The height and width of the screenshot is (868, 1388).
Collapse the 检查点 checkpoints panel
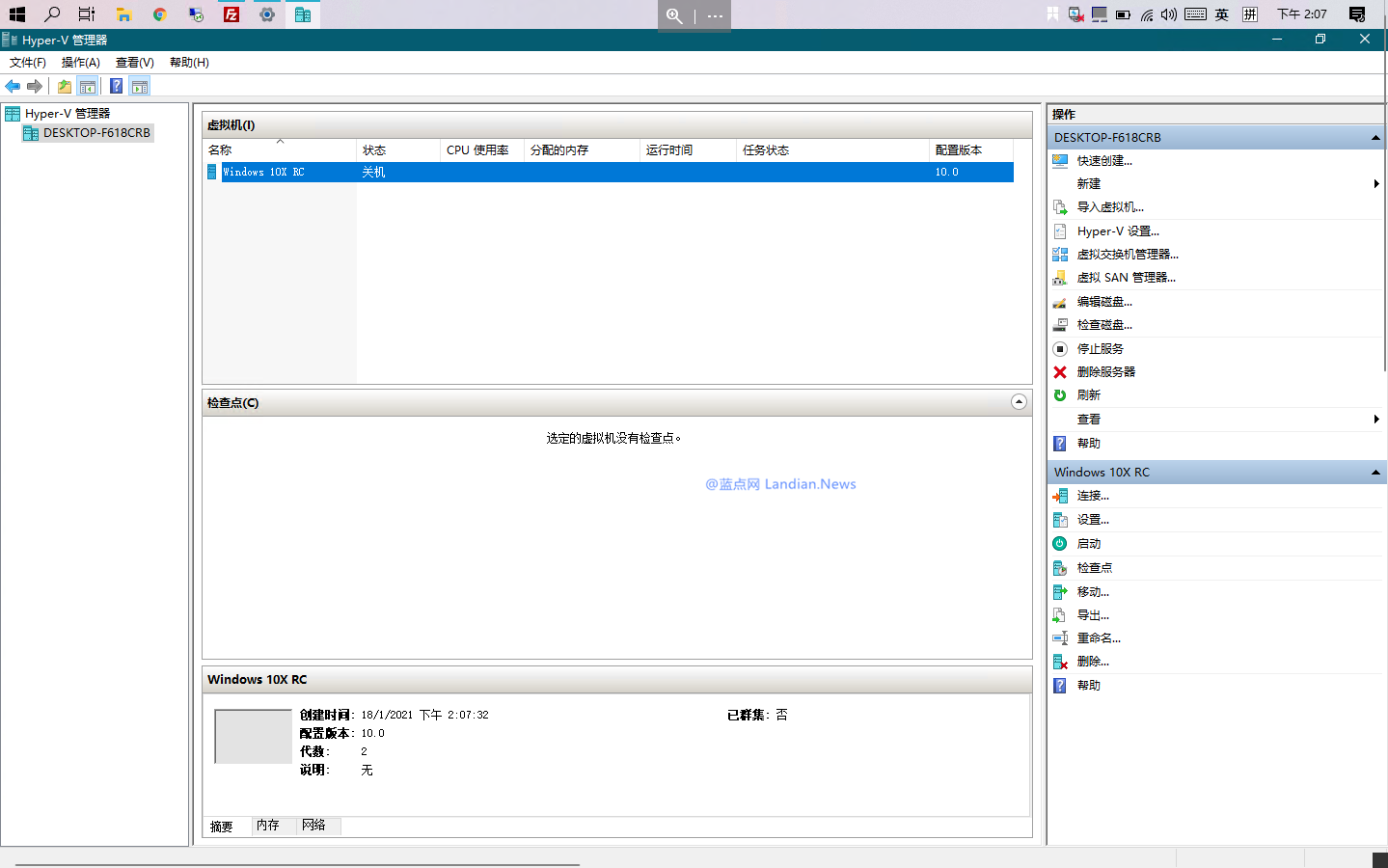[x=1019, y=402]
